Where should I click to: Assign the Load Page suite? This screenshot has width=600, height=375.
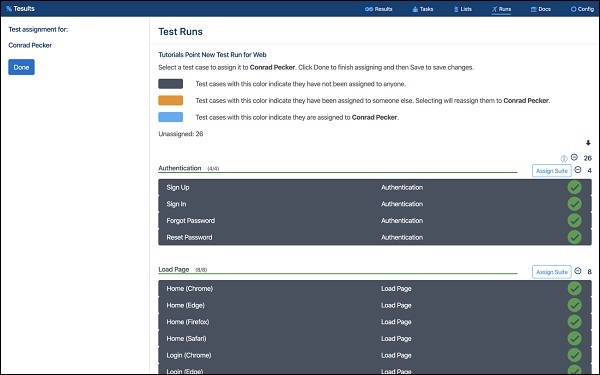tap(551, 272)
